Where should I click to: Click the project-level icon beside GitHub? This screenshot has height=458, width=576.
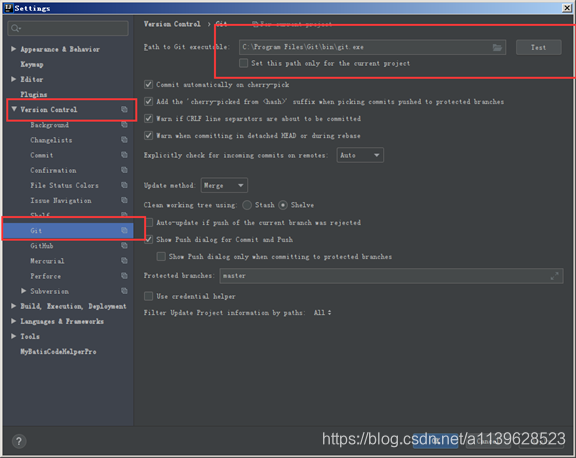[x=125, y=246]
